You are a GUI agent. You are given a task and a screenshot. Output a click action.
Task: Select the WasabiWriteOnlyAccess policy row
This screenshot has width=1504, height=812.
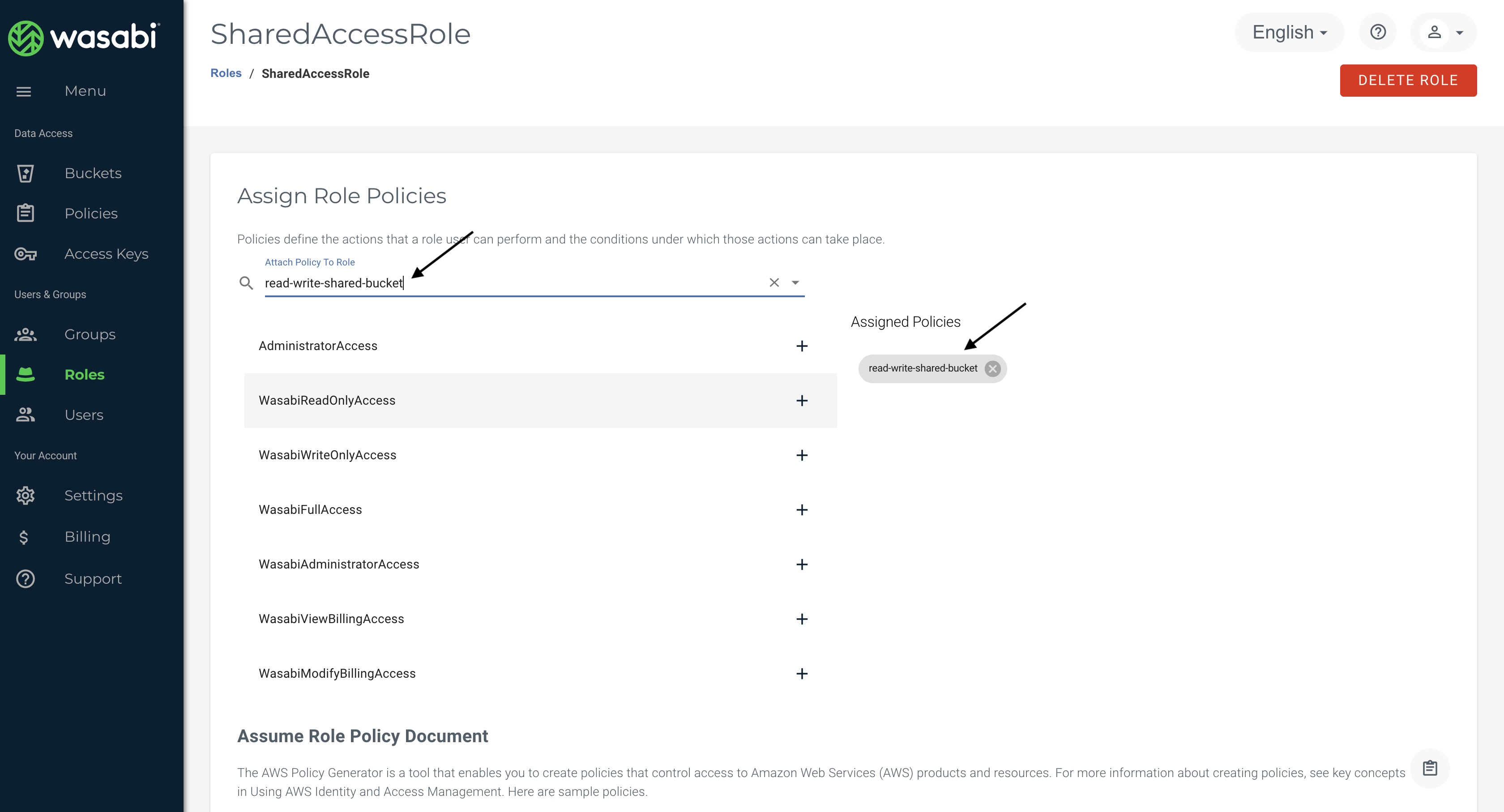[540, 455]
